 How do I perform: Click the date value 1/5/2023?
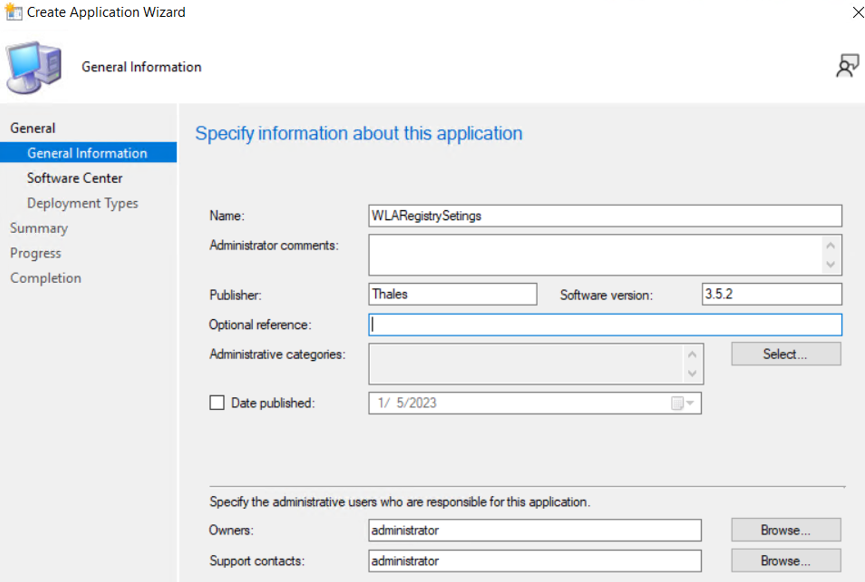point(407,403)
